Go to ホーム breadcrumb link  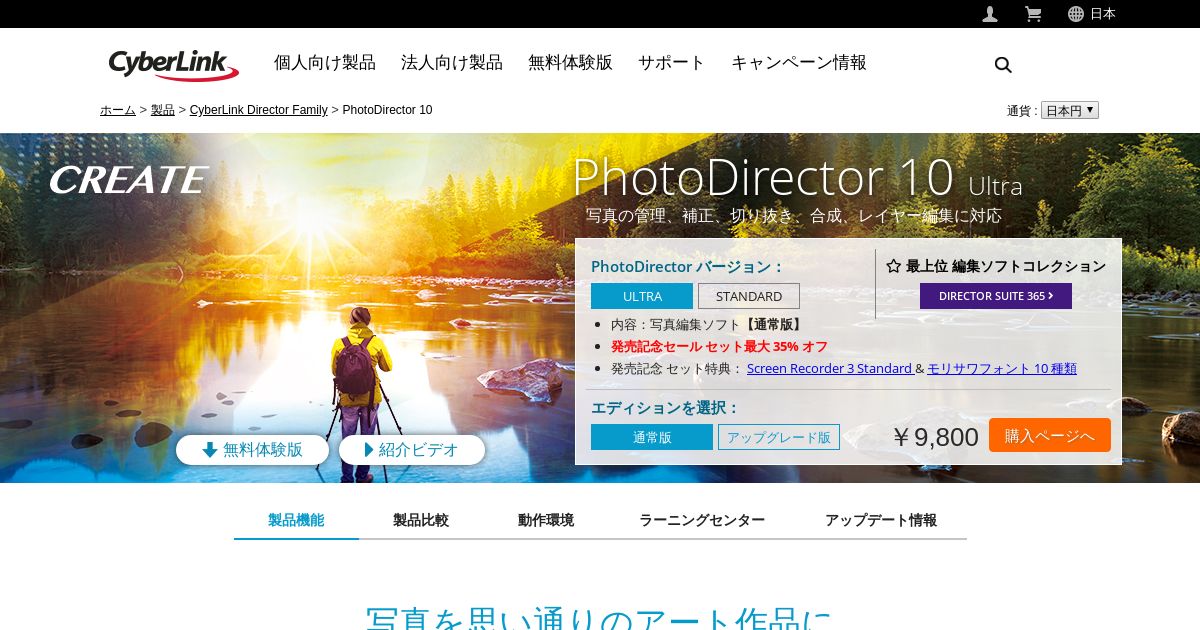(118, 110)
